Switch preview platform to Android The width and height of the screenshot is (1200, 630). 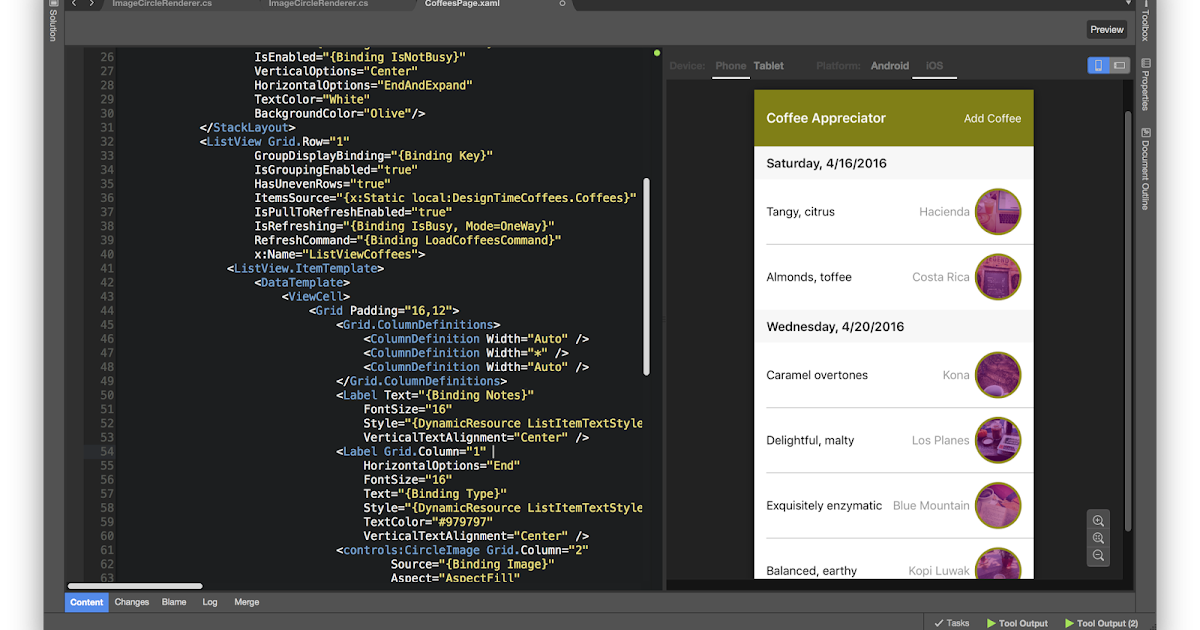click(x=889, y=66)
